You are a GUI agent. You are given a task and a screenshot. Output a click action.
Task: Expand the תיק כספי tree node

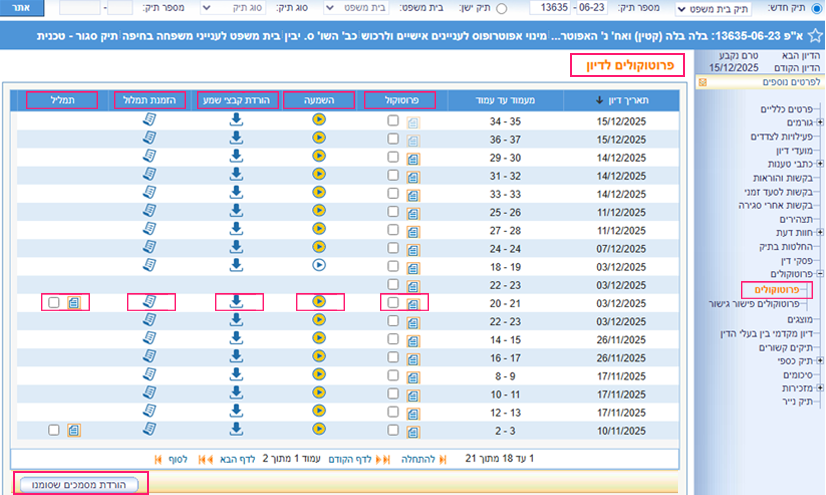(820, 361)
